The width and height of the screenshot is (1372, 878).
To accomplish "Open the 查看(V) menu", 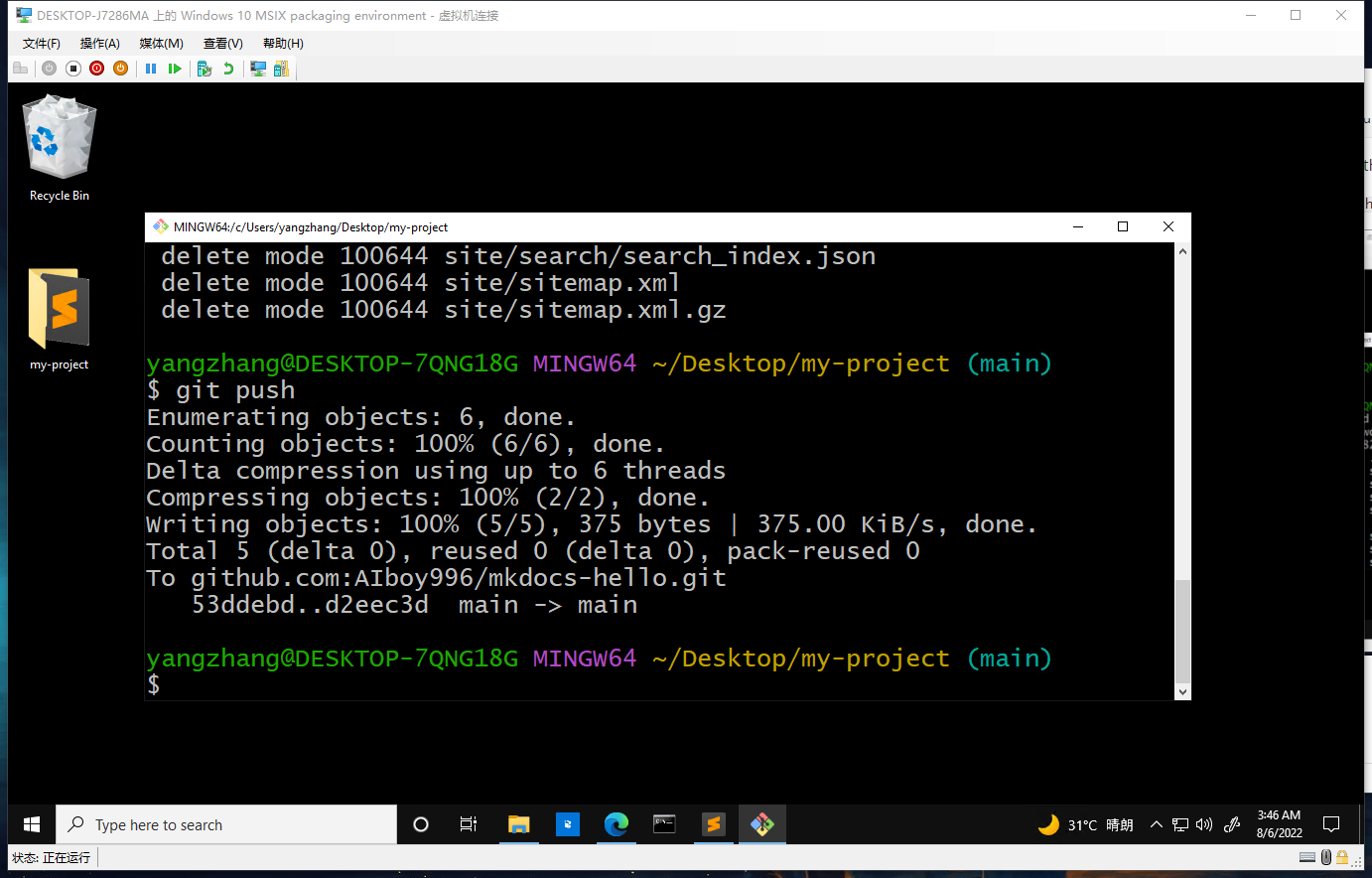I will [x=222, y=44].
